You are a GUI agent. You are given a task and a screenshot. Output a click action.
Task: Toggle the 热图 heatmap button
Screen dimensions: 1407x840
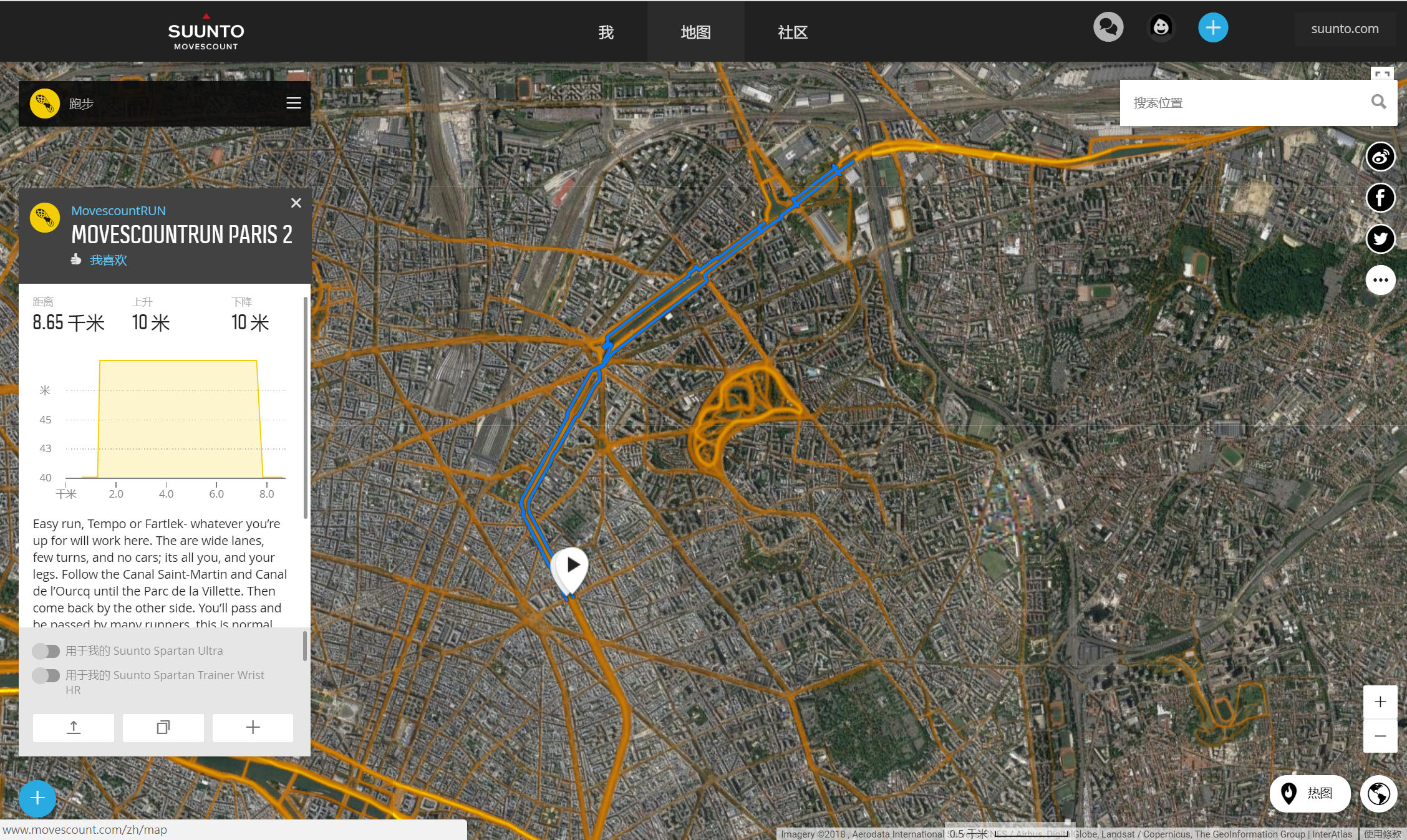pos(1310,793)
